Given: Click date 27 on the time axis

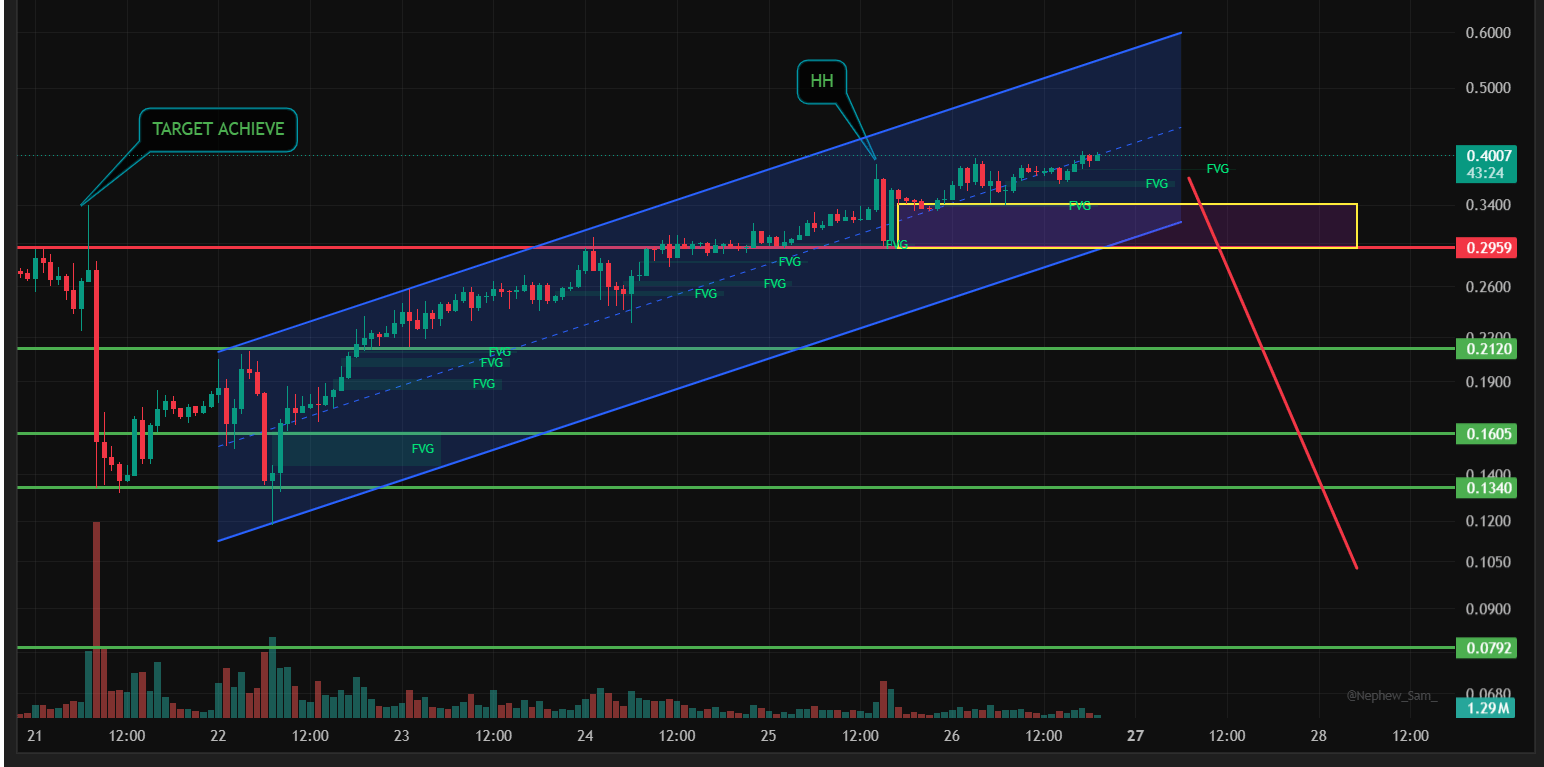Looking at the screenshot, I should point(1135,737).
